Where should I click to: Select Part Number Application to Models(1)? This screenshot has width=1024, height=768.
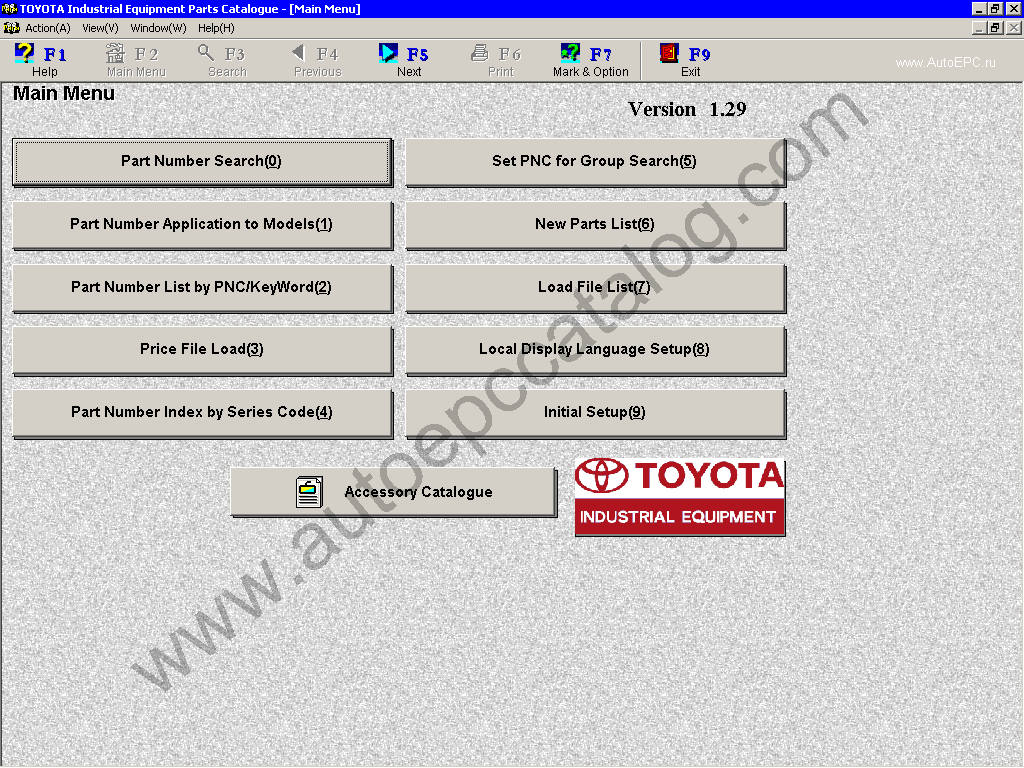pyautogui.click(x=201, y=224)
